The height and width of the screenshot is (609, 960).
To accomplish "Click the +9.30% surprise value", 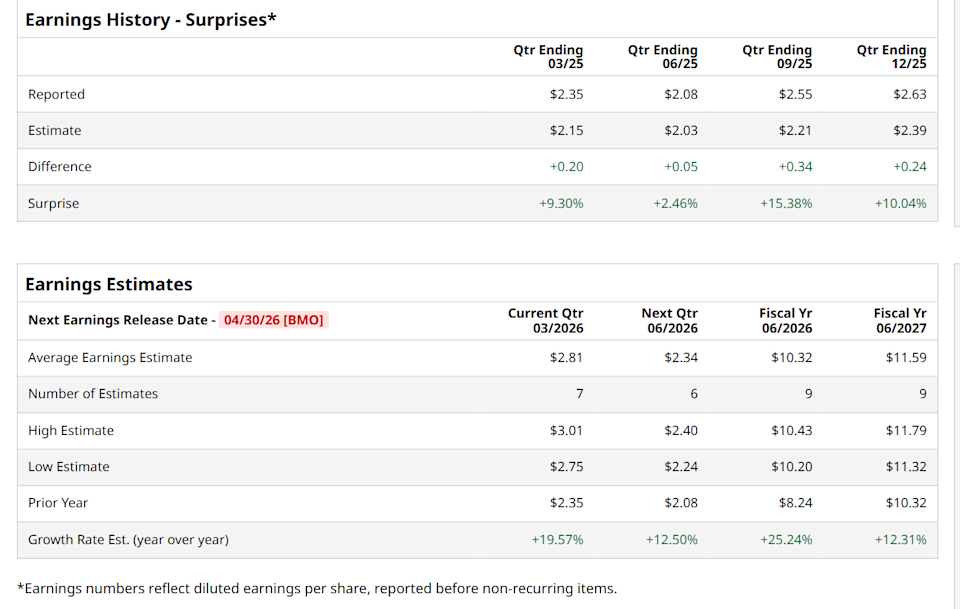I will pos(561,204).
